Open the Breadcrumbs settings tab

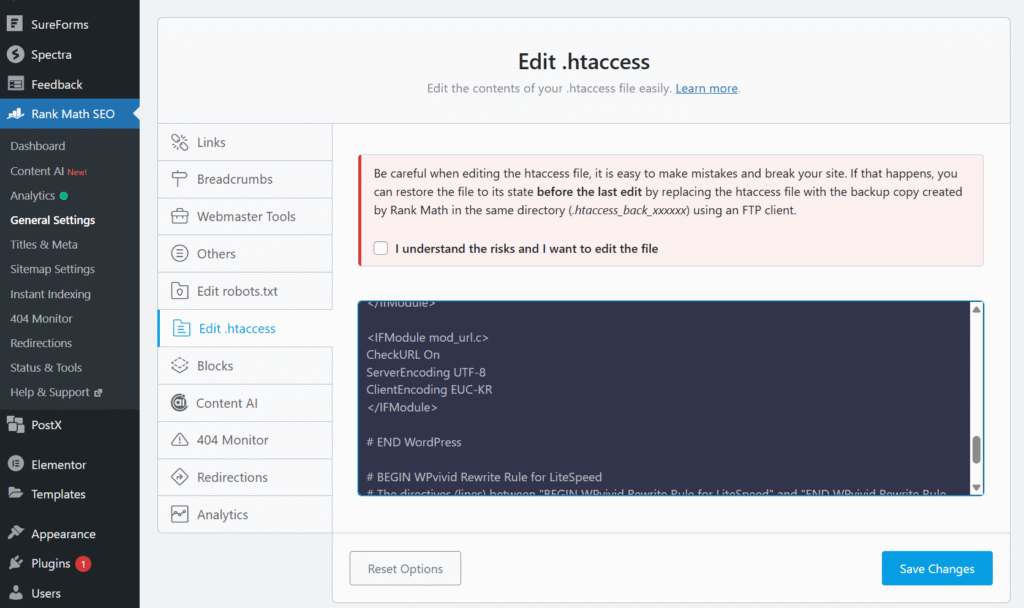click(x=245, y=179)
